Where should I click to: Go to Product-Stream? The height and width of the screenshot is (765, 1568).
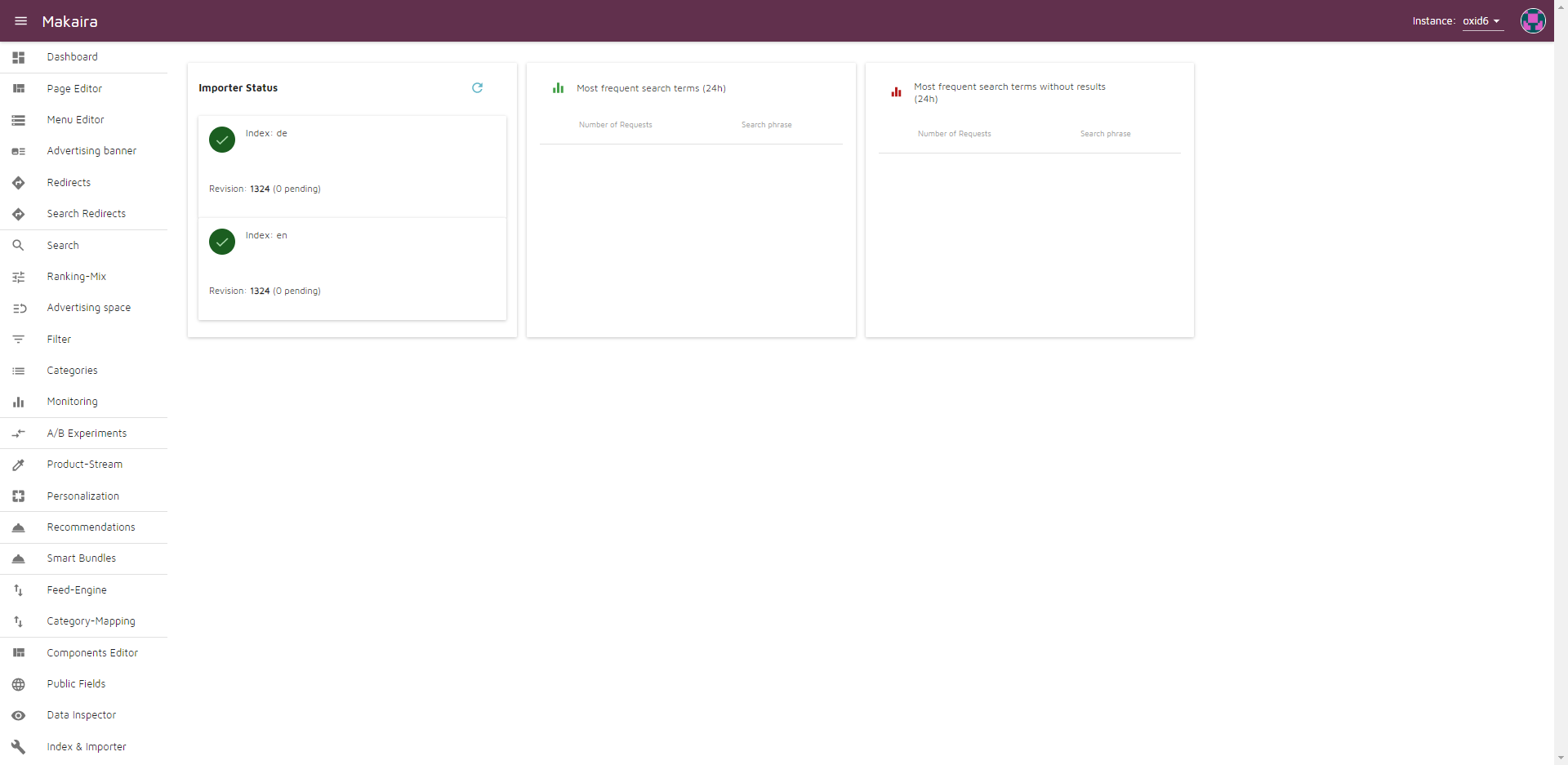pyautogui.click(x=83, y=465)
